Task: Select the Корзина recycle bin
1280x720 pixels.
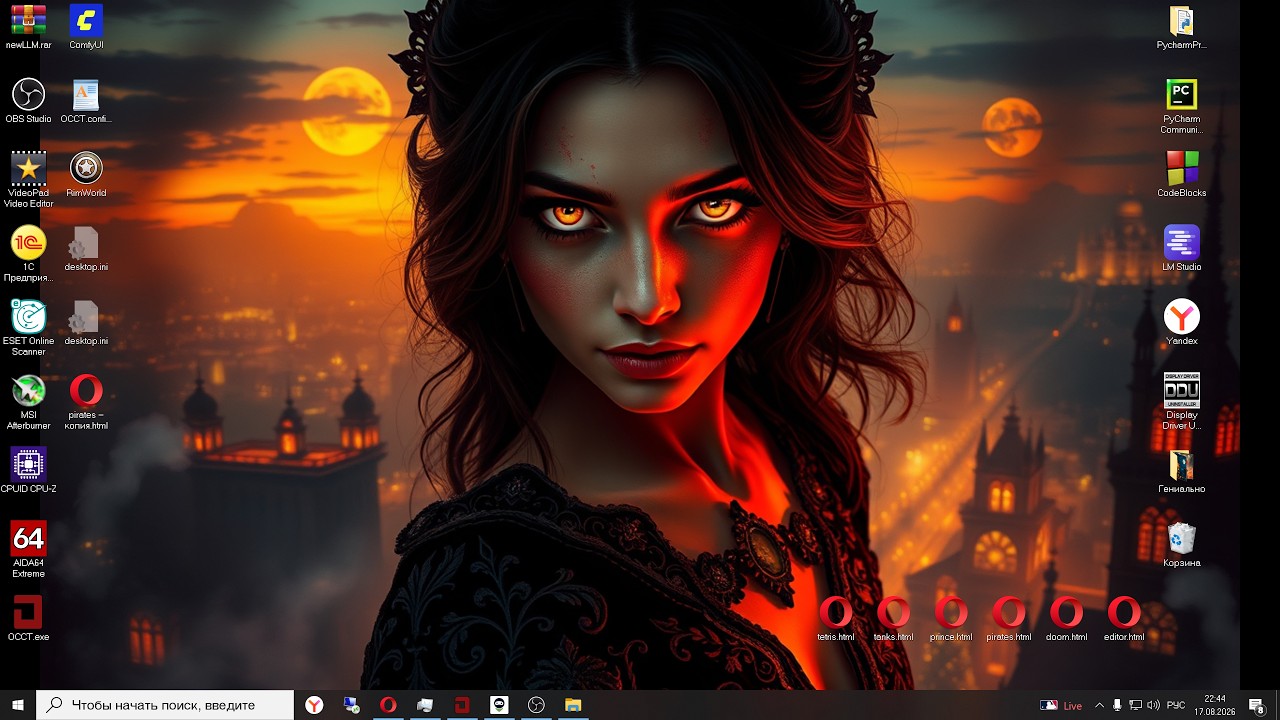Action: pyautogui.click(x=1182, y=545)
